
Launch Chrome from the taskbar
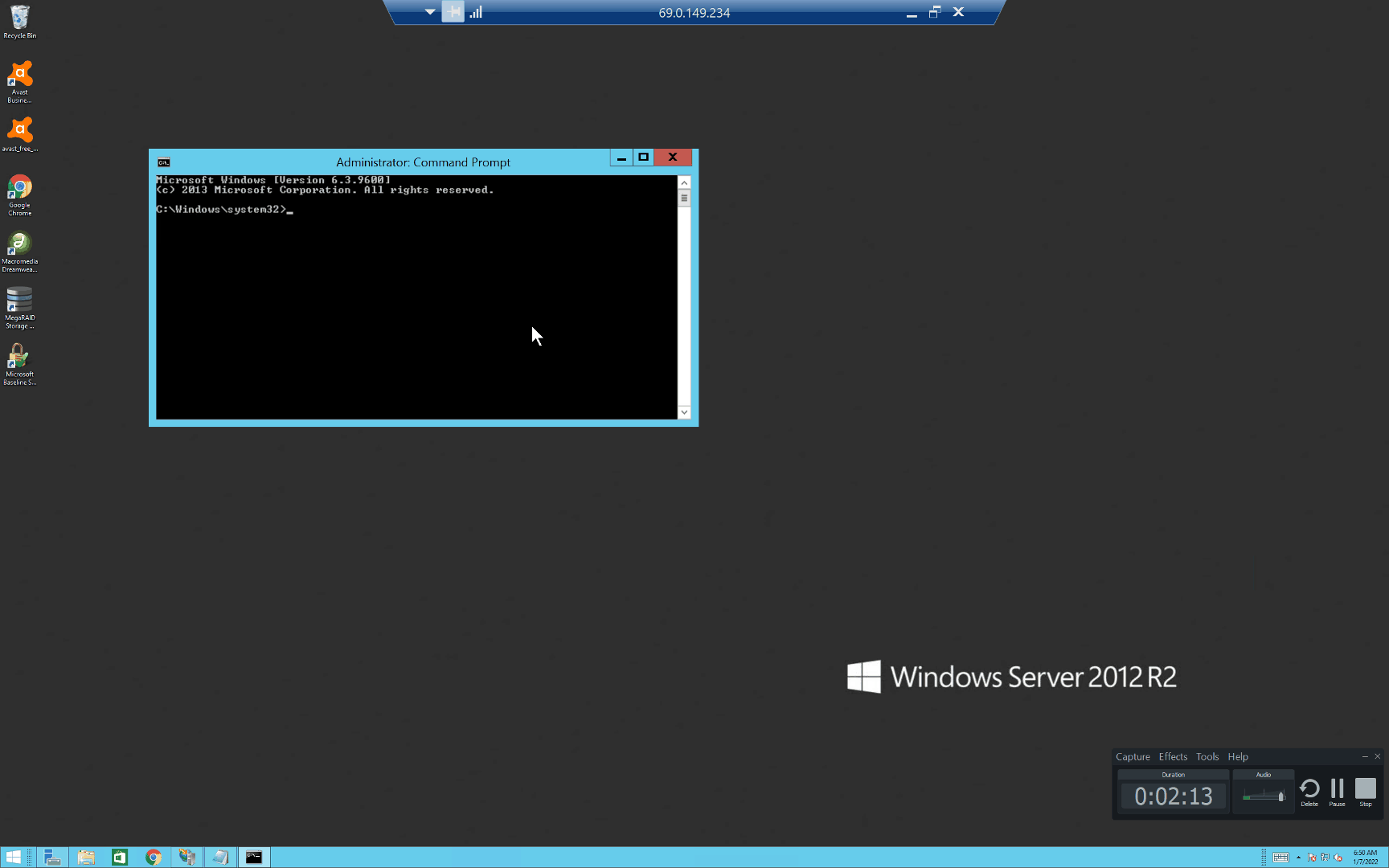[x=153, y=858]
